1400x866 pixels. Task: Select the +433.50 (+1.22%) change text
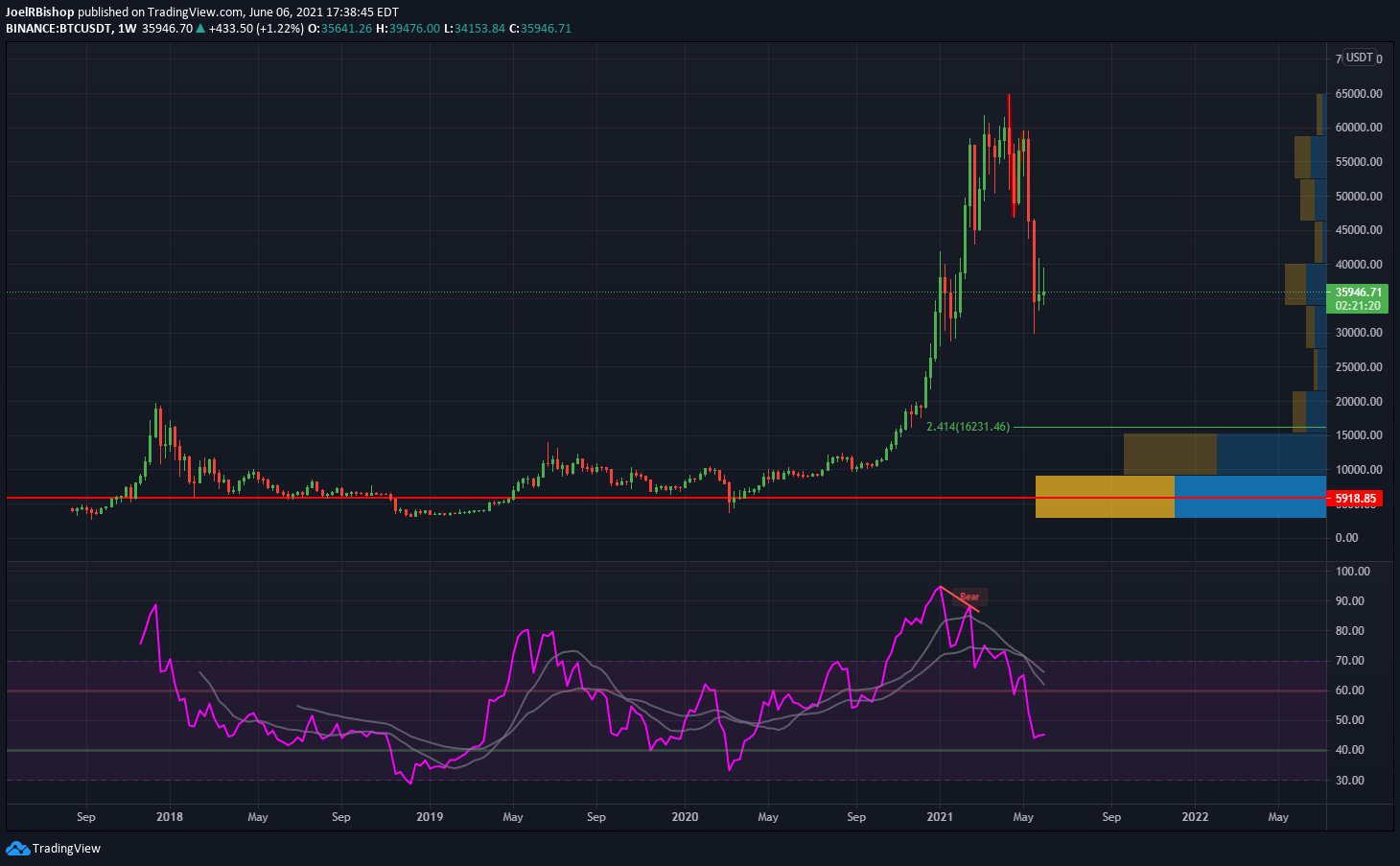coord(256,29)
